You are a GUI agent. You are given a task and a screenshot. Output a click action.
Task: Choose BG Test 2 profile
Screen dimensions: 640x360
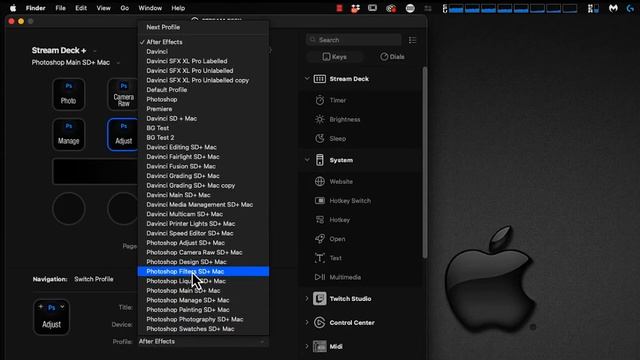point(203,138)
